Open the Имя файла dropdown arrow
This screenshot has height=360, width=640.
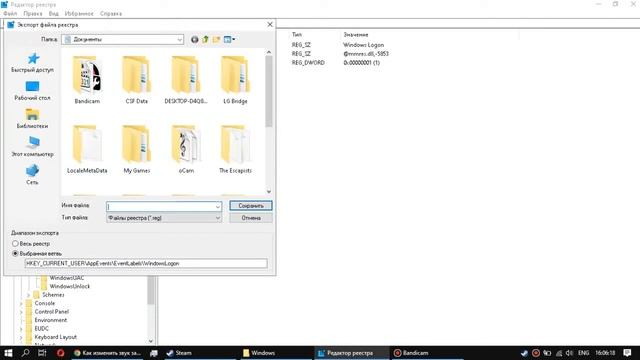point(218,207)
